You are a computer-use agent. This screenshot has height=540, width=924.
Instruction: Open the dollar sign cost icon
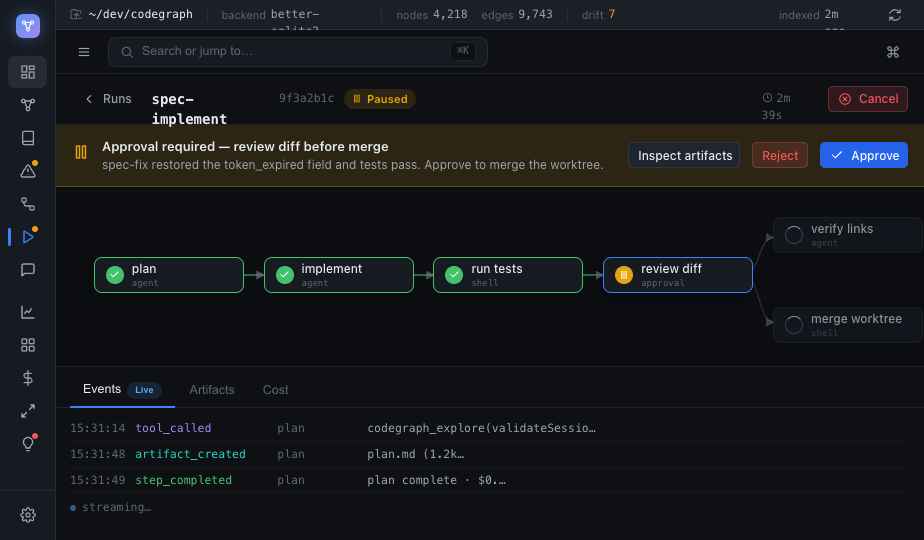pos(28,378)
